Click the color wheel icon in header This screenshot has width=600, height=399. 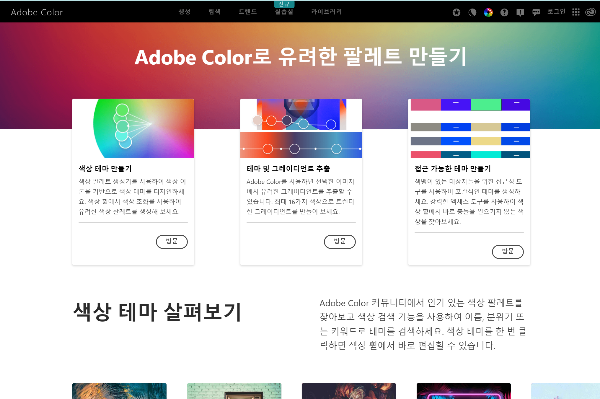tap(488, 12)
